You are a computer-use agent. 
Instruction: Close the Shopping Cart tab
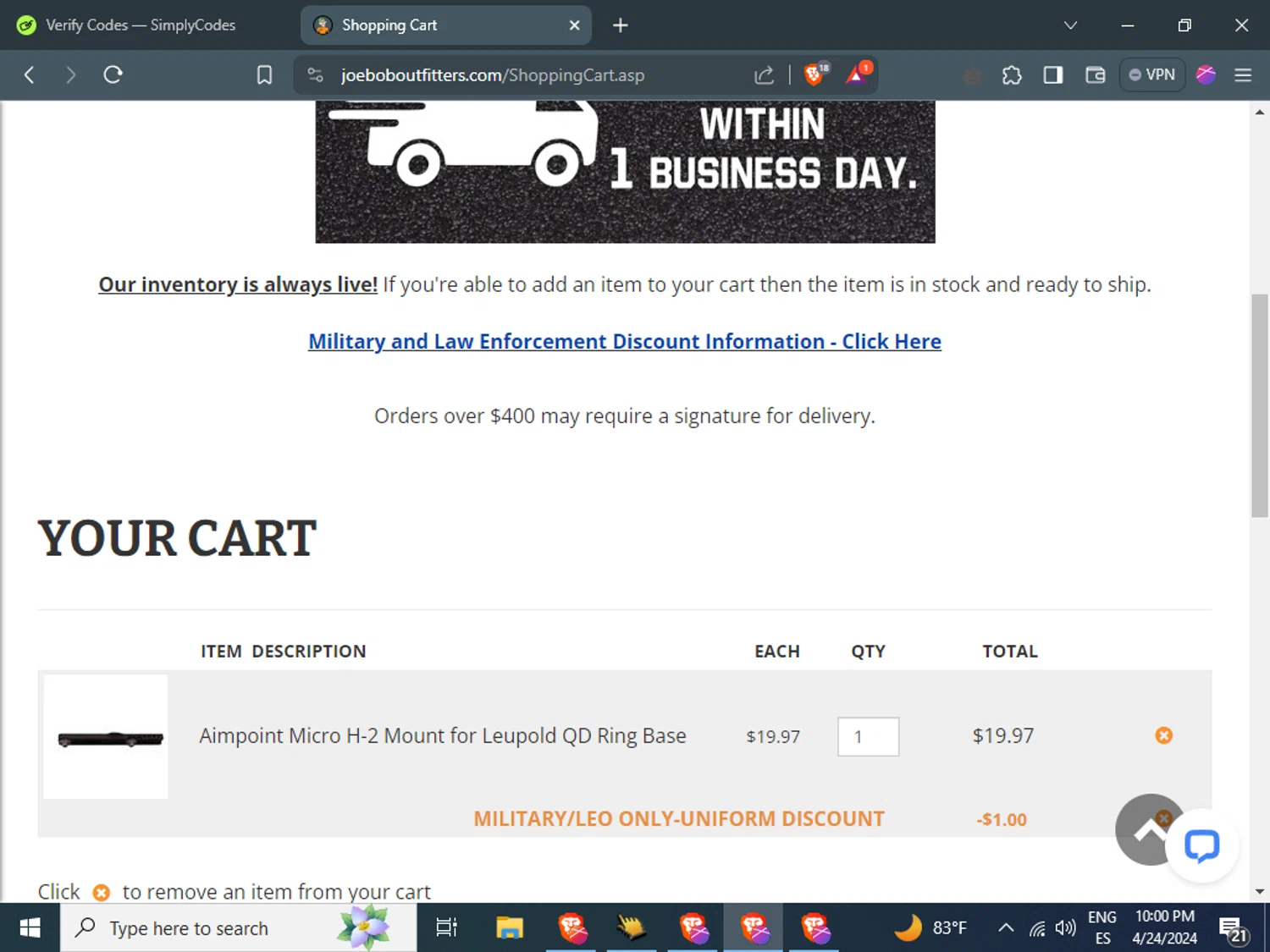[574, 25]
